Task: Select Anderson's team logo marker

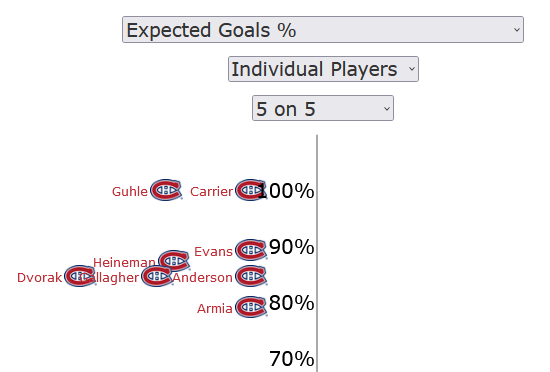Action: 251,276
